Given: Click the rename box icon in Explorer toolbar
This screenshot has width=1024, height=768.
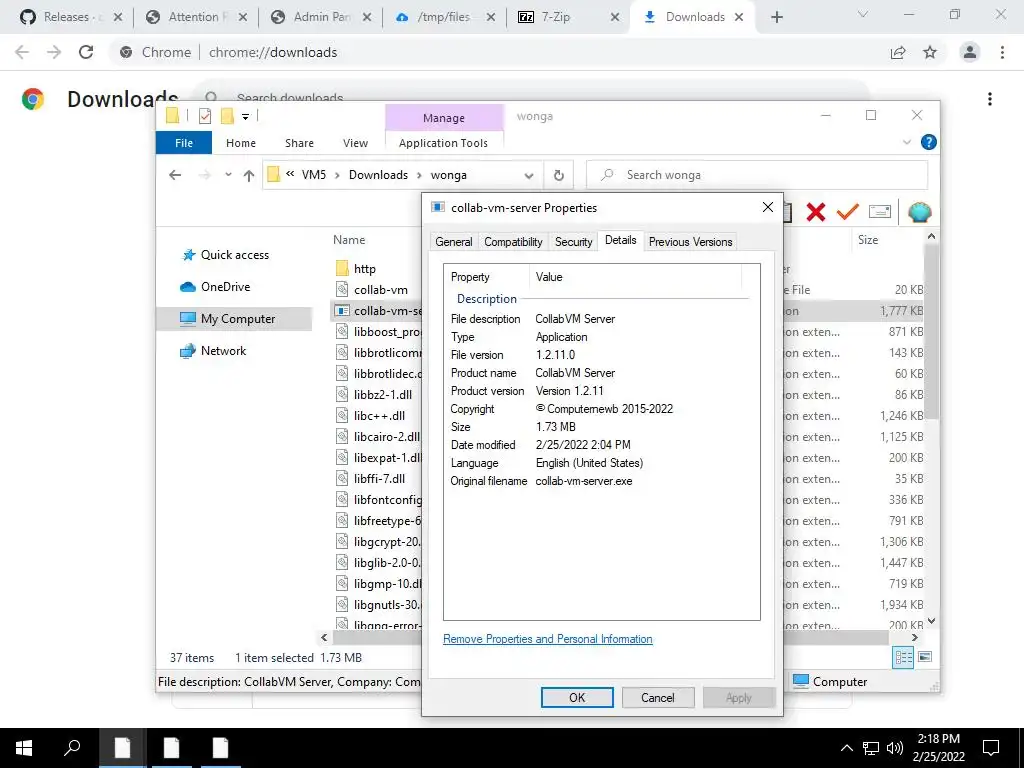Looking at the screenshot, I should click(880, 212).
